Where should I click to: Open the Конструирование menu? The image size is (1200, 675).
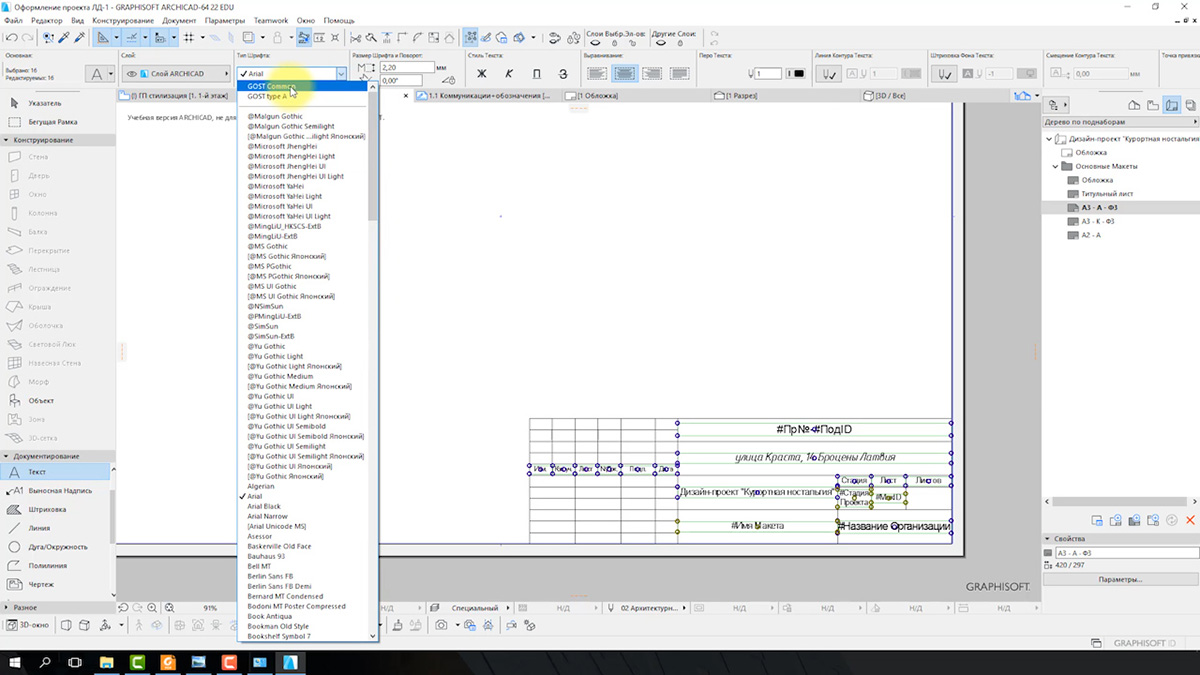click(122, 20)
